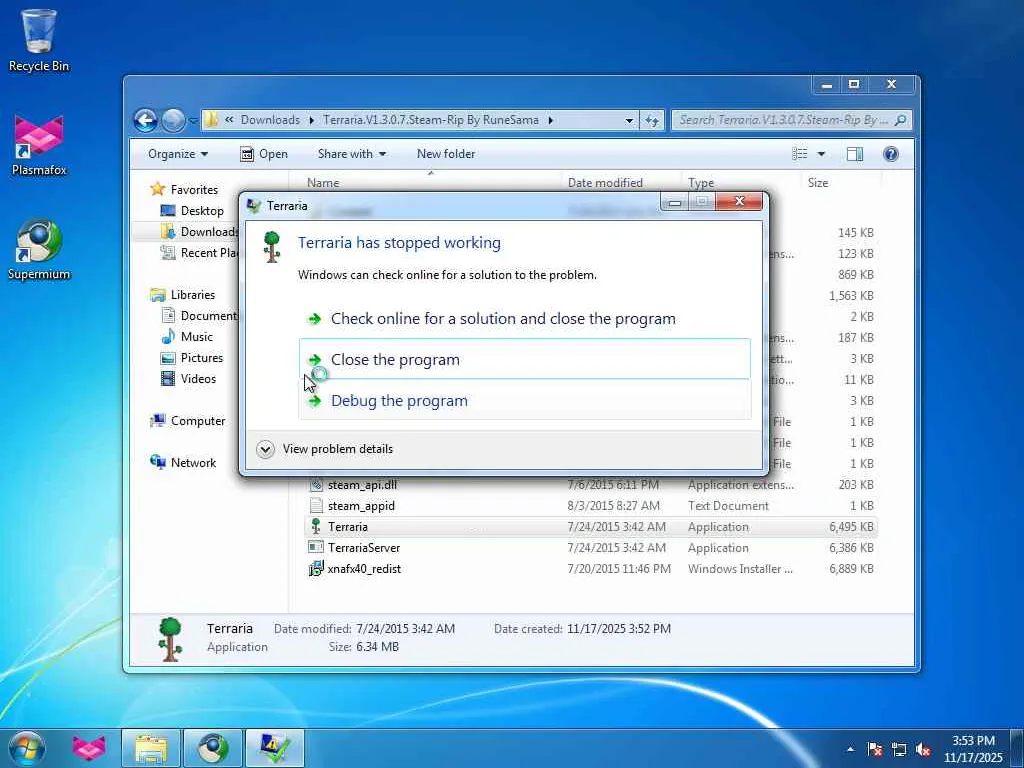Choose Debug the program option
The width and height of the screenshot is (1024, 768).
pos(525,400)
